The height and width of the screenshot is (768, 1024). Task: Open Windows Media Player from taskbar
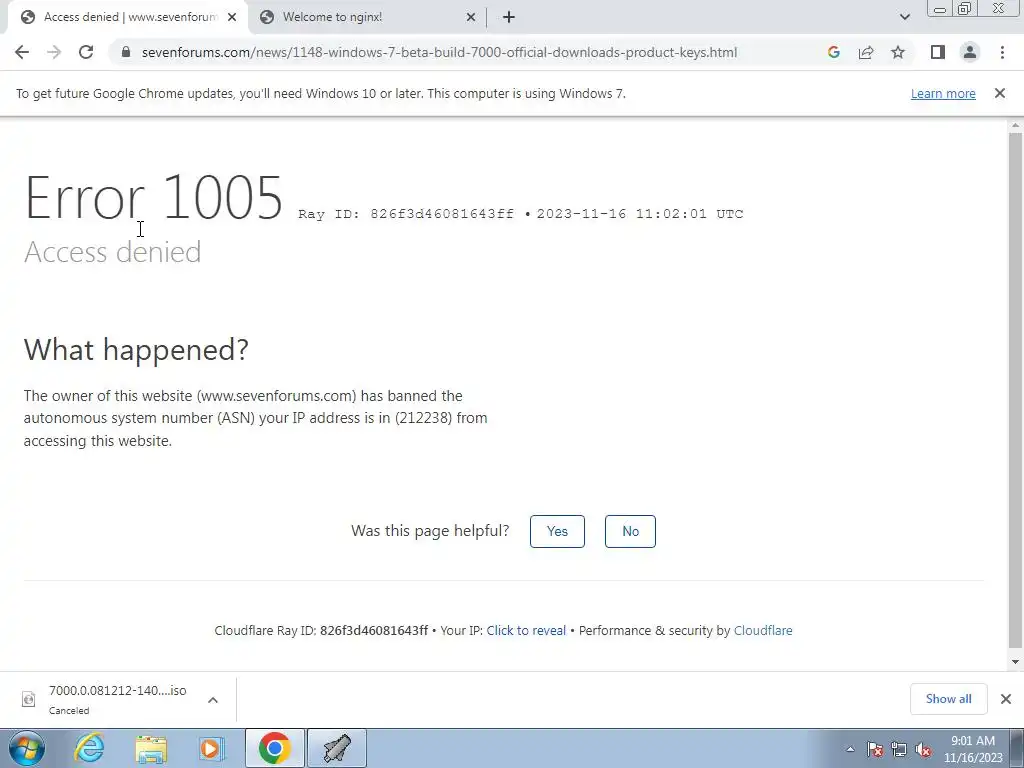[x=211, y=748]
